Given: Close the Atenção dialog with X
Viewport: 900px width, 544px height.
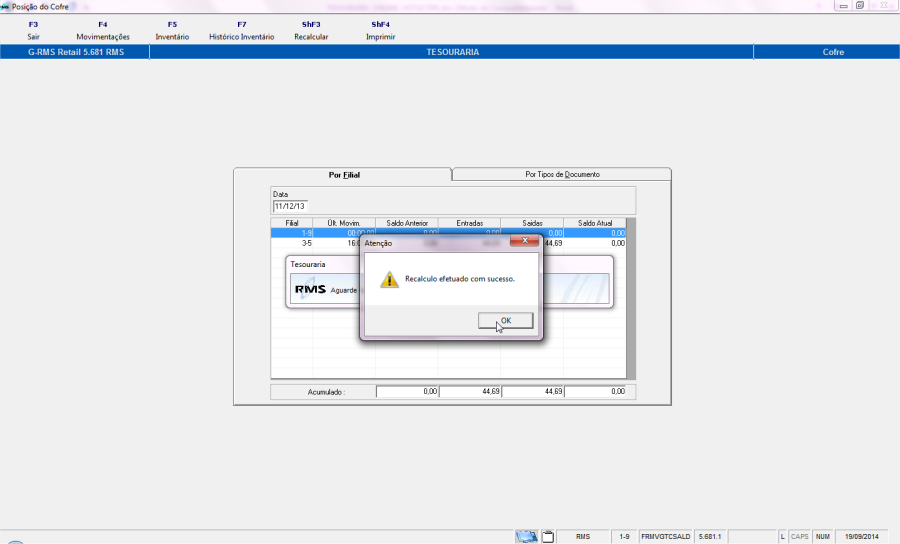Looking at the screenshot, I should point(524,241).
